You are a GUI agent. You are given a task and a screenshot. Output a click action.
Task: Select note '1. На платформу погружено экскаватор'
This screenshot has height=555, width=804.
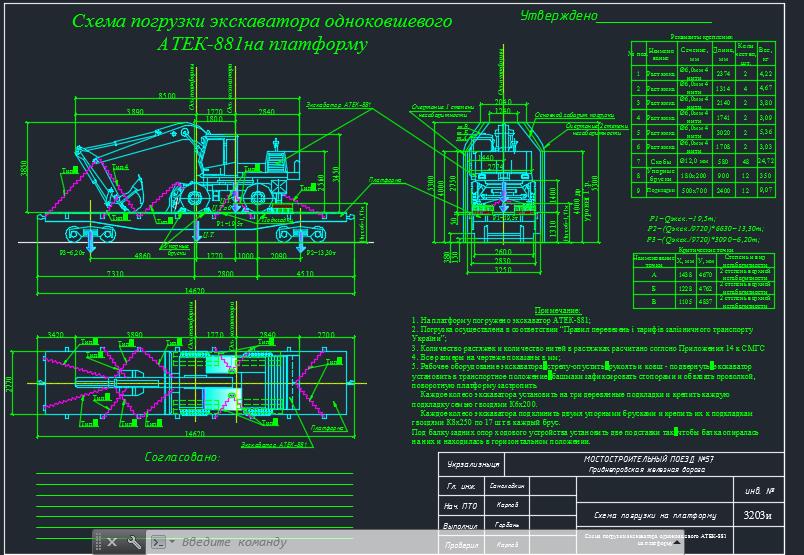coord(501,320)
